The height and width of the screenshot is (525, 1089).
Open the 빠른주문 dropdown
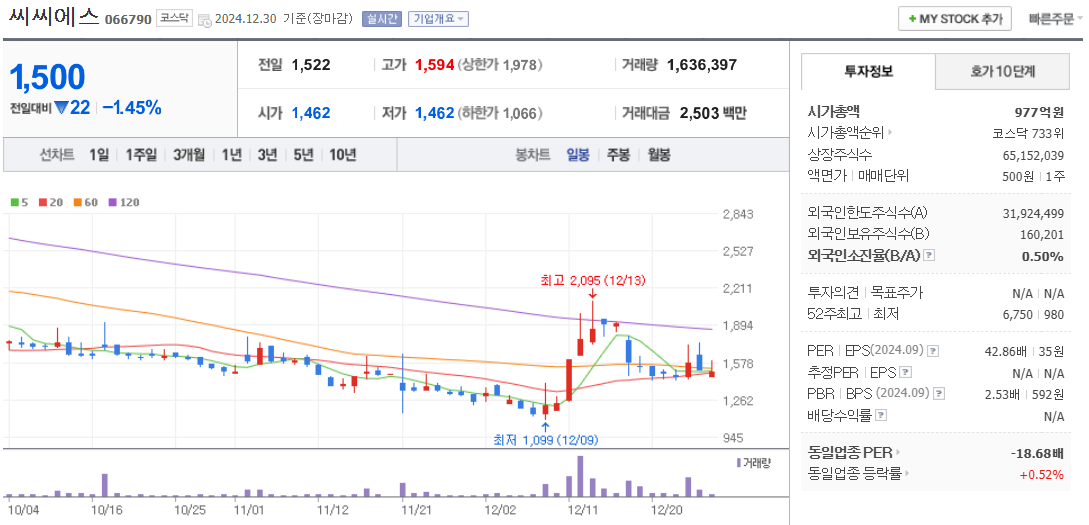pos(1055,19)
